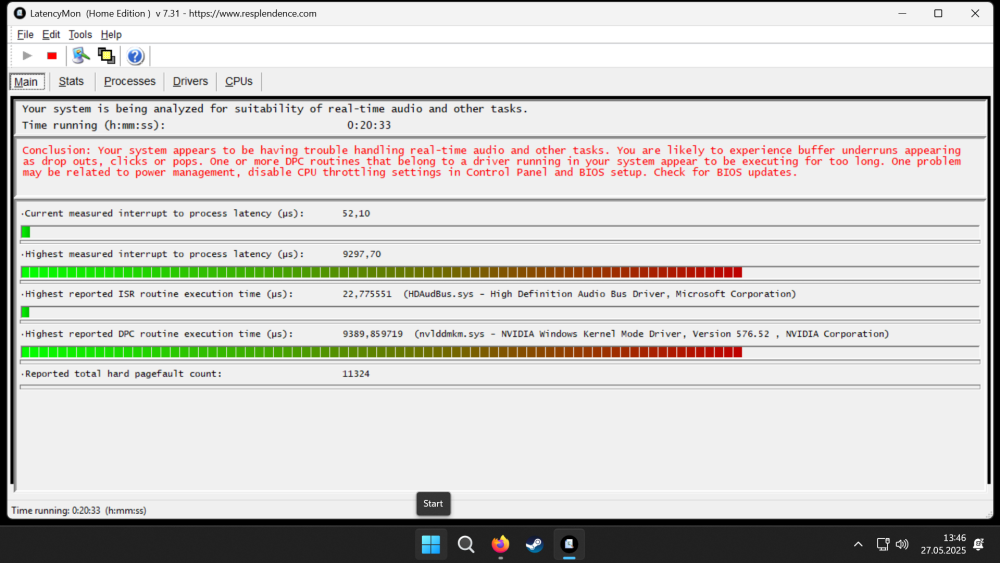This screenshot has width=1000, height=563.
Task: Launch Steam from the taskbar
Action: pos(534,545)
